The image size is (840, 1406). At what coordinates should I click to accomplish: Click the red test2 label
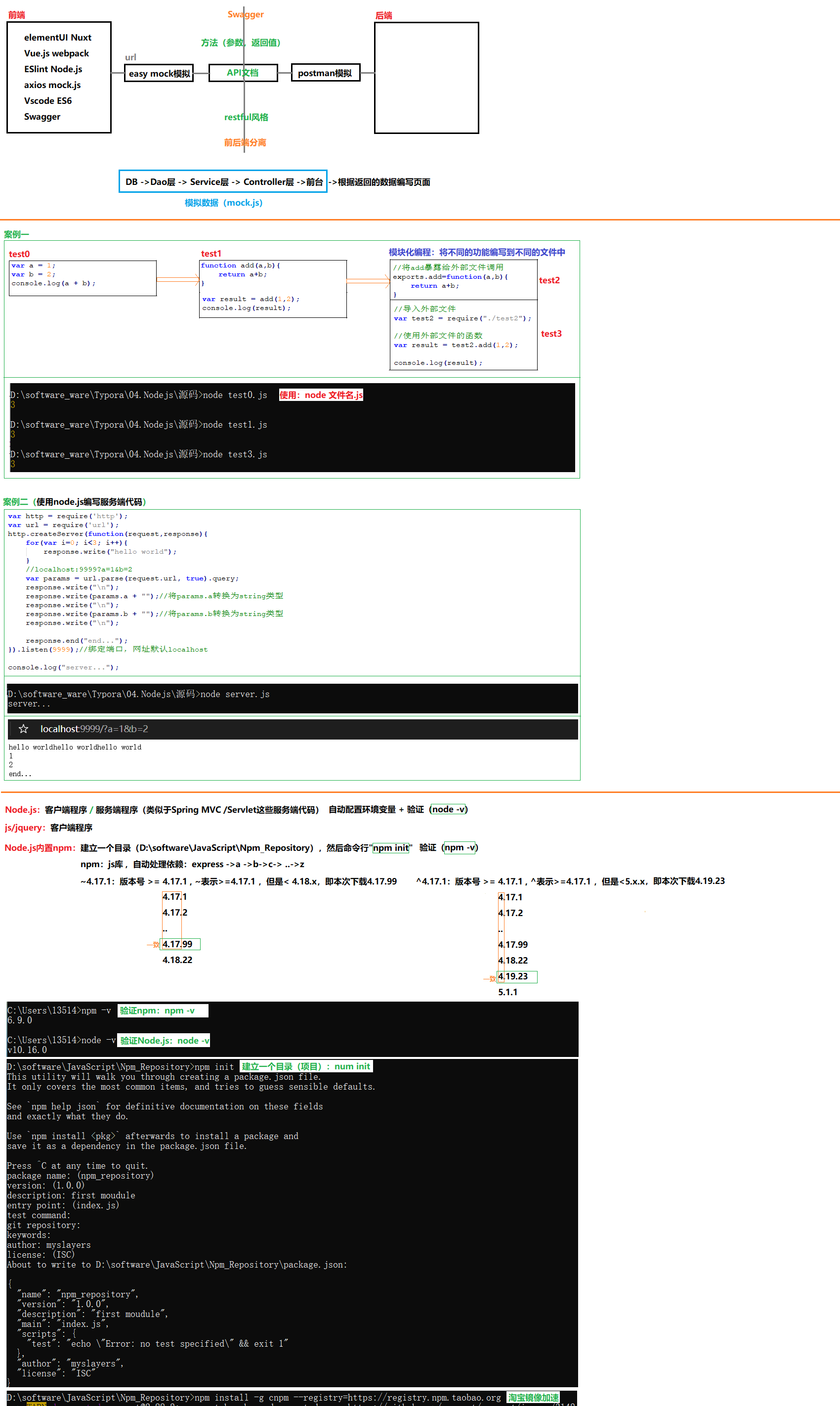pyautogui.click(x=548, y=280)
